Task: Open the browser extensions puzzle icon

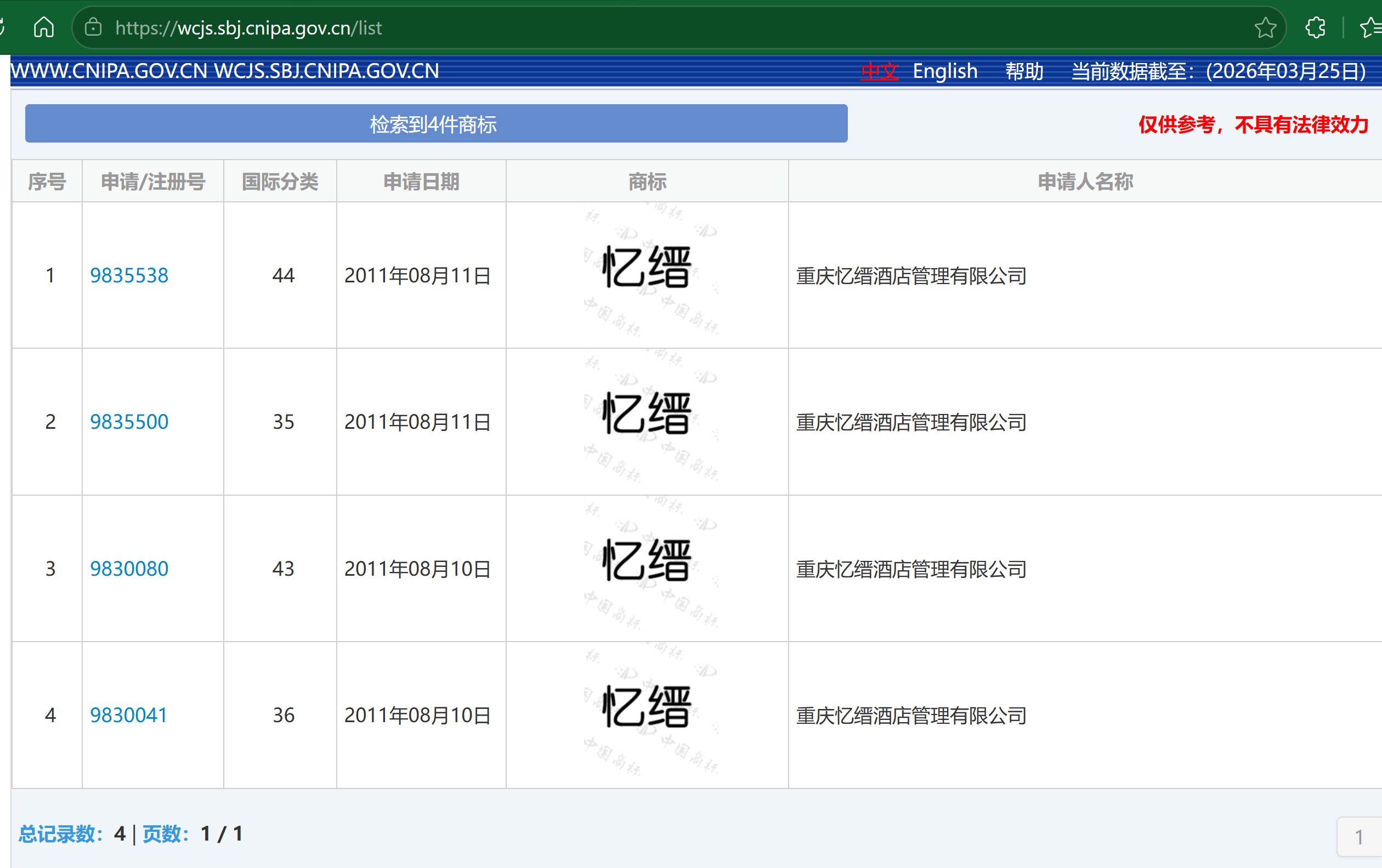Action: point(1316,27)
